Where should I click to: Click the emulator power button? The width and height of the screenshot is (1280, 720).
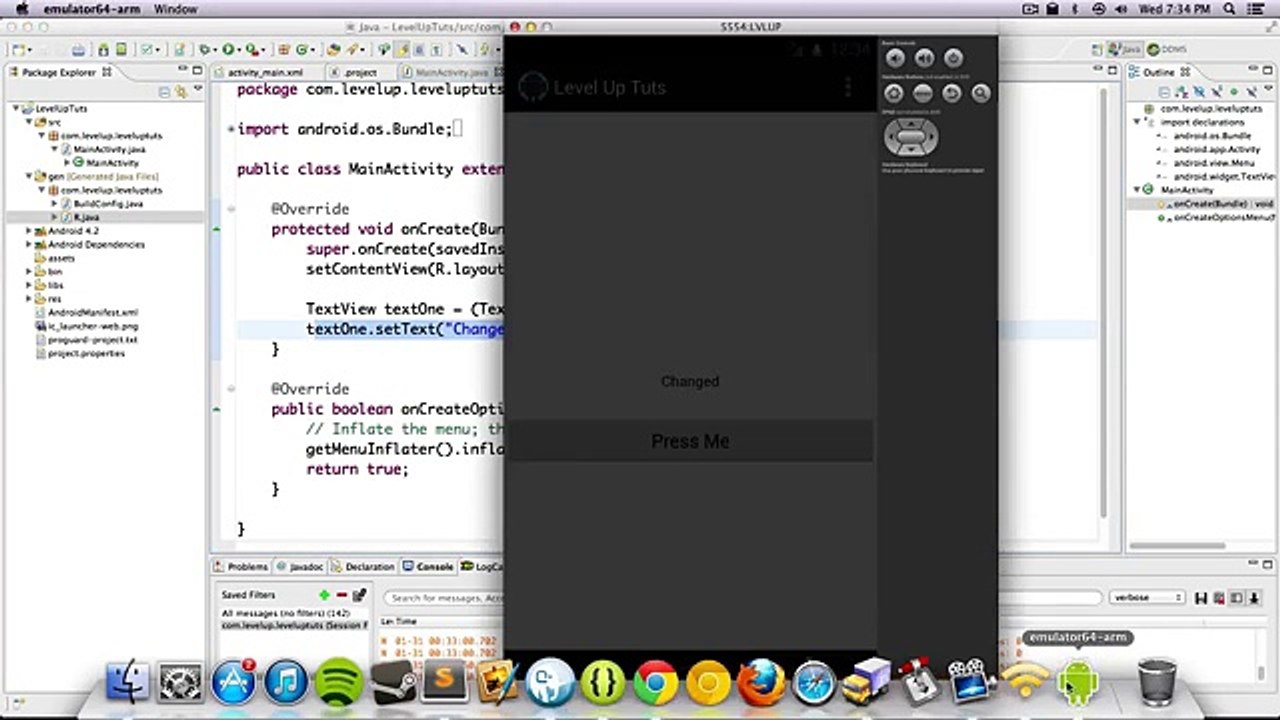pos(953,59)
